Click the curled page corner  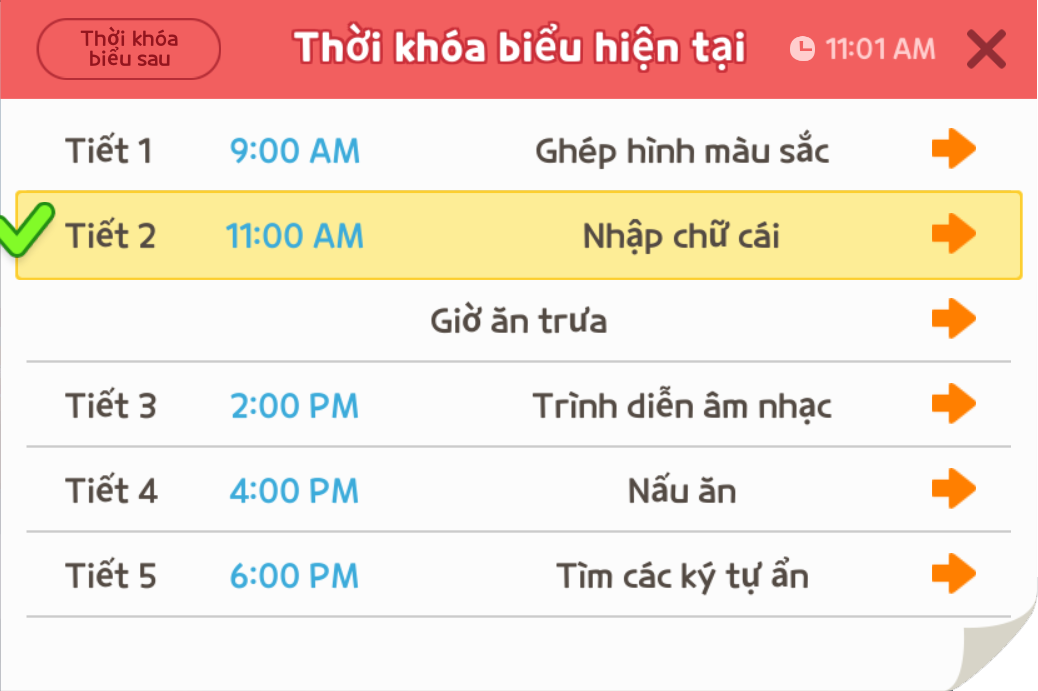[995, 650]
